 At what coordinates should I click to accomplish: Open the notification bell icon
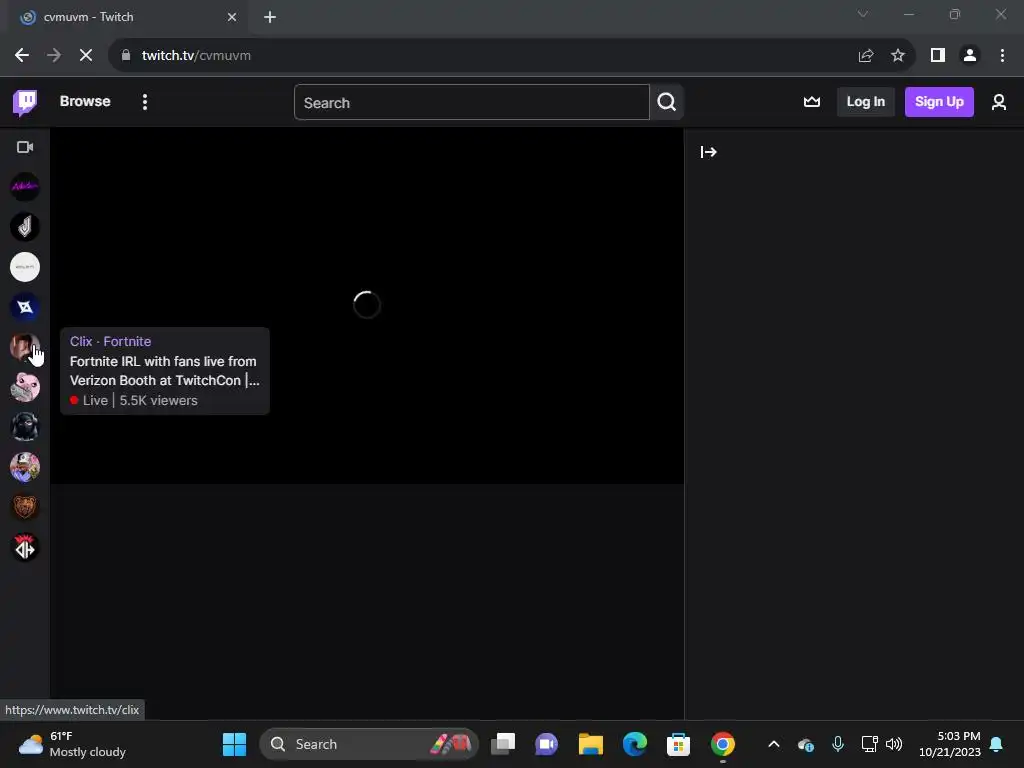997,744
